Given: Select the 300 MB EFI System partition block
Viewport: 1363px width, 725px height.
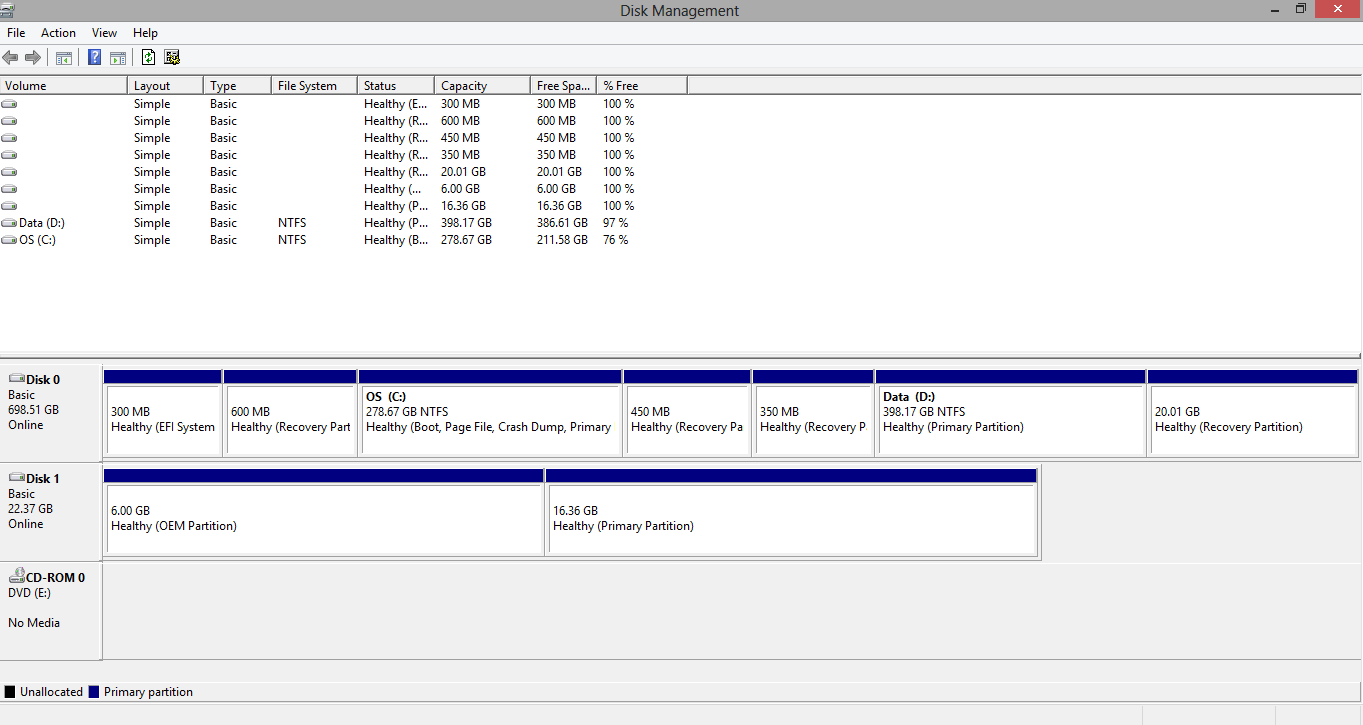Looking at the screenshot, I should 163,415.
